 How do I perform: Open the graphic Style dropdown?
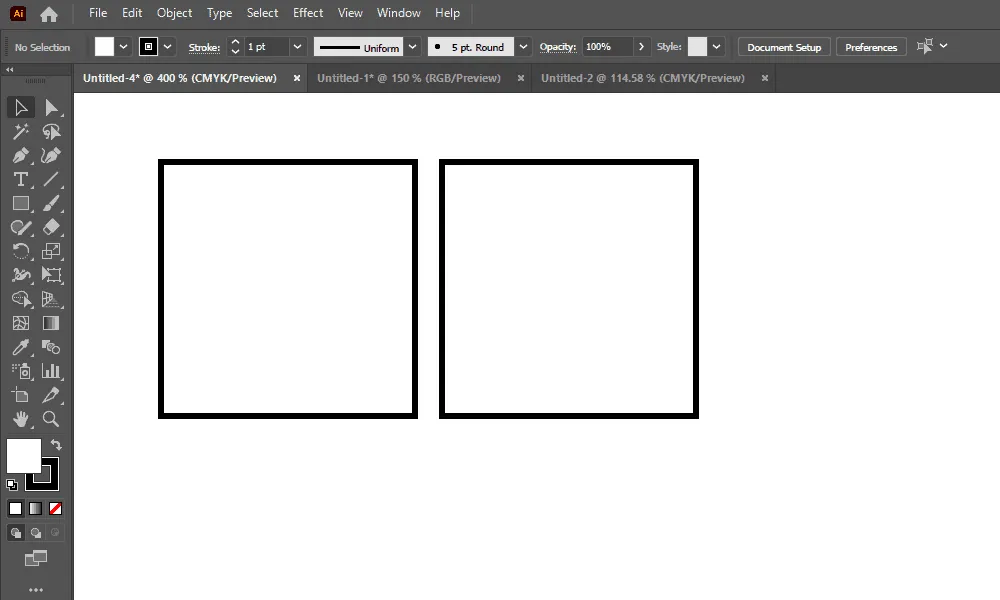(x=716, y=47)
